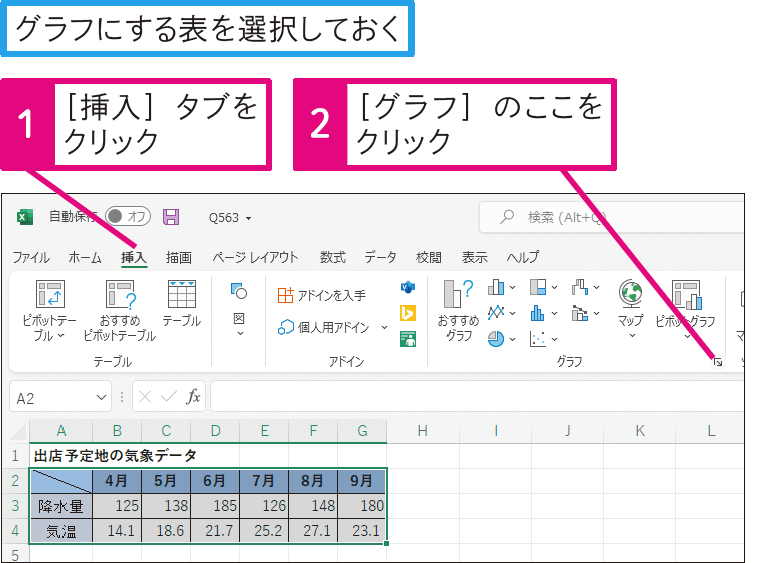
Task: Switch to the ホーム tab
Action: [85, 257]
